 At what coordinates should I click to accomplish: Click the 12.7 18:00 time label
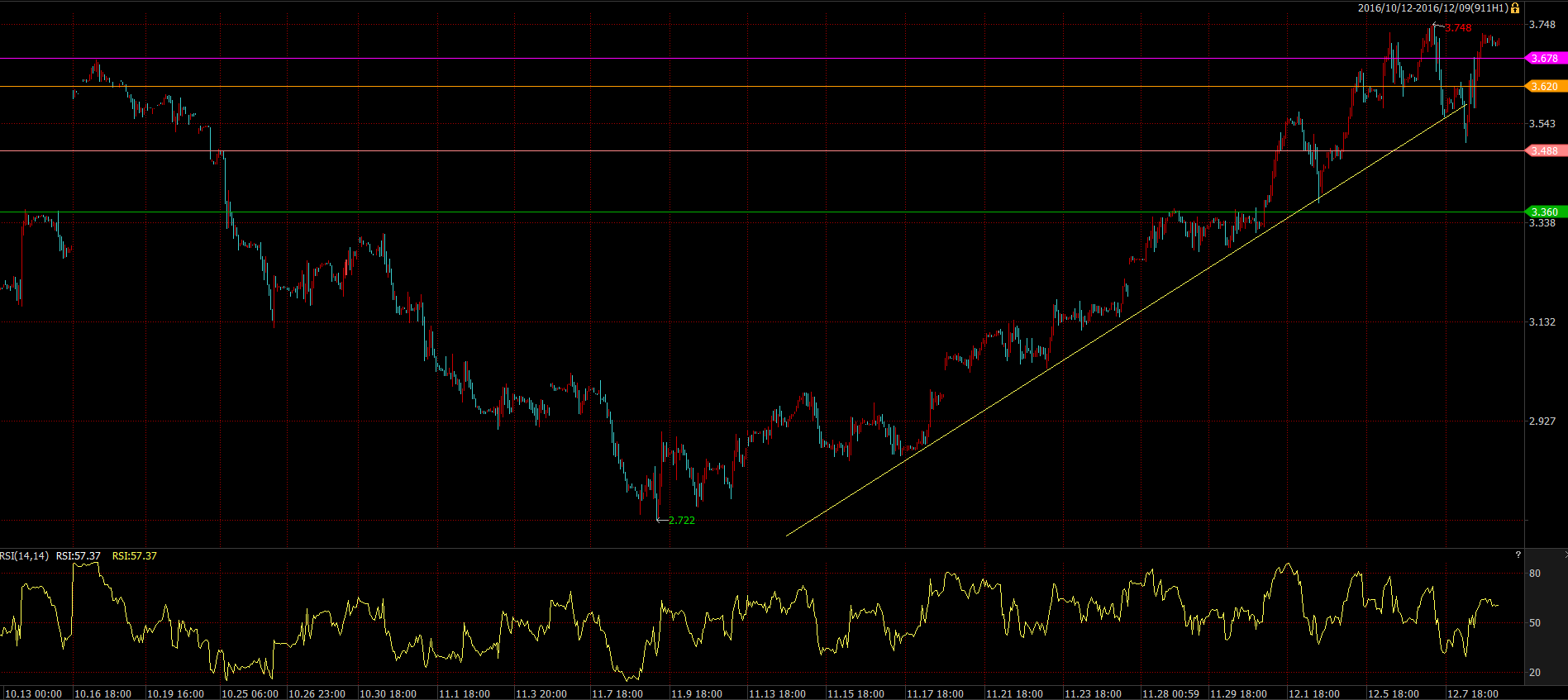[1473, 694]
